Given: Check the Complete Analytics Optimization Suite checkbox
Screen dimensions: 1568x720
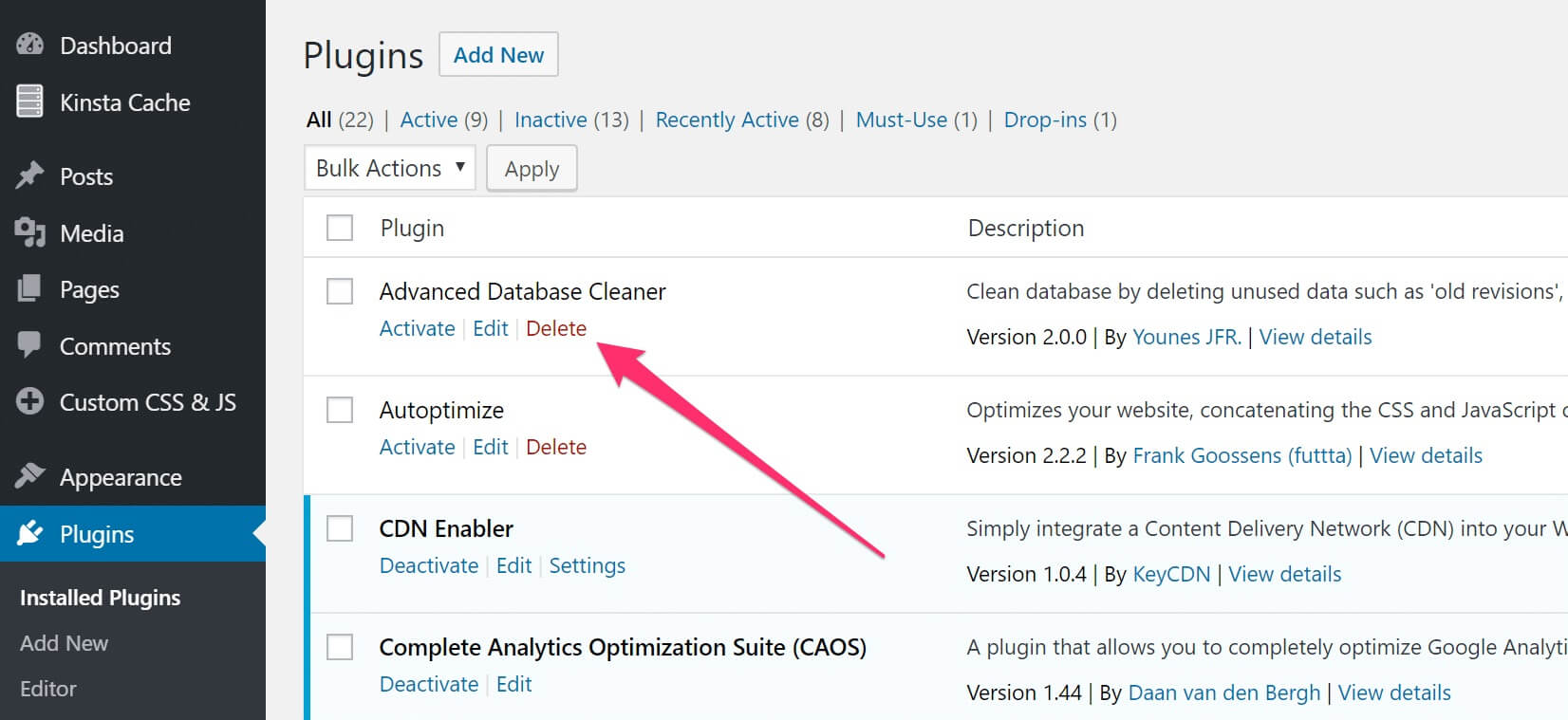Looking at the screenshot, I should point(340,647).
